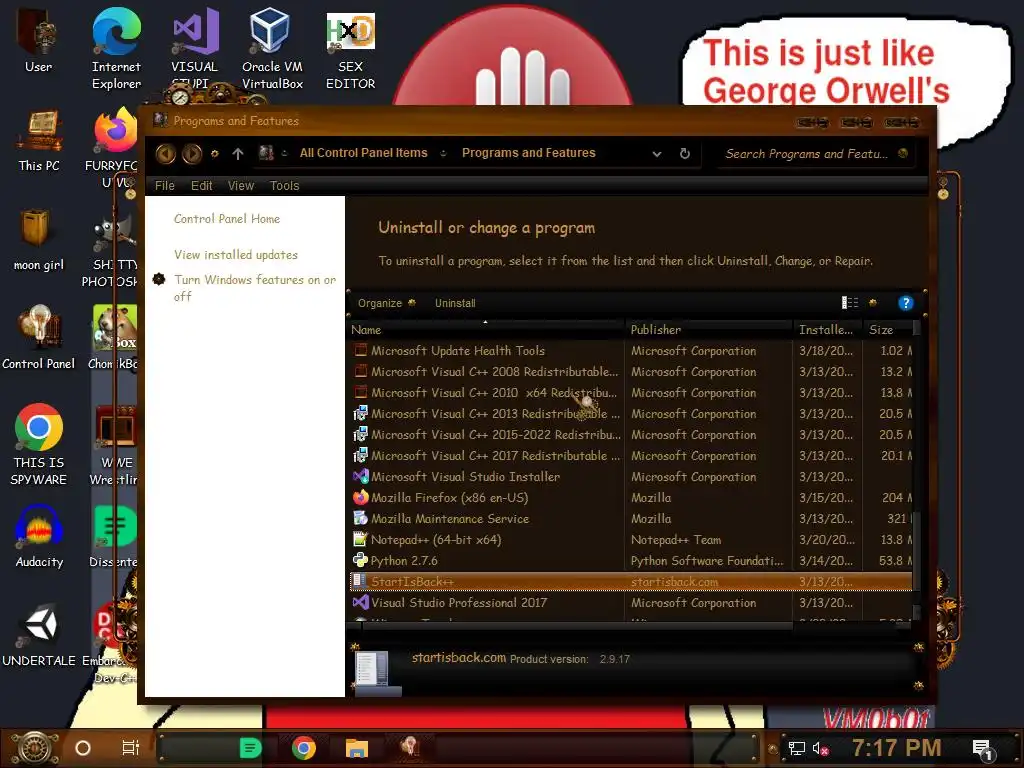
Task: Switch to Chrome on the taskbar
Action: coord(304,748)
